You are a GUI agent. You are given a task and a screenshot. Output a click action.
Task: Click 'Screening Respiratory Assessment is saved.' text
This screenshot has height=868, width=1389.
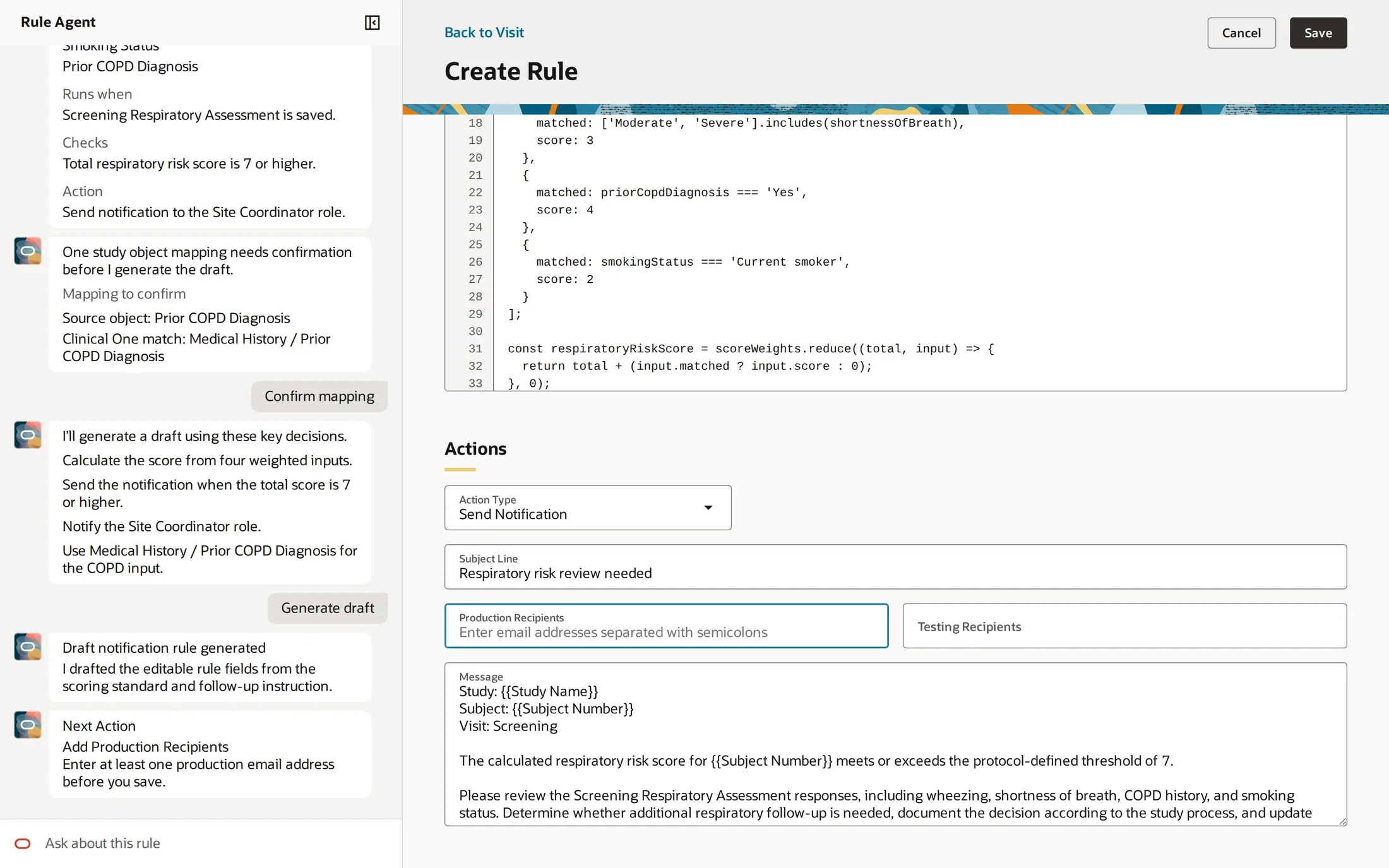tap(199, 115)
